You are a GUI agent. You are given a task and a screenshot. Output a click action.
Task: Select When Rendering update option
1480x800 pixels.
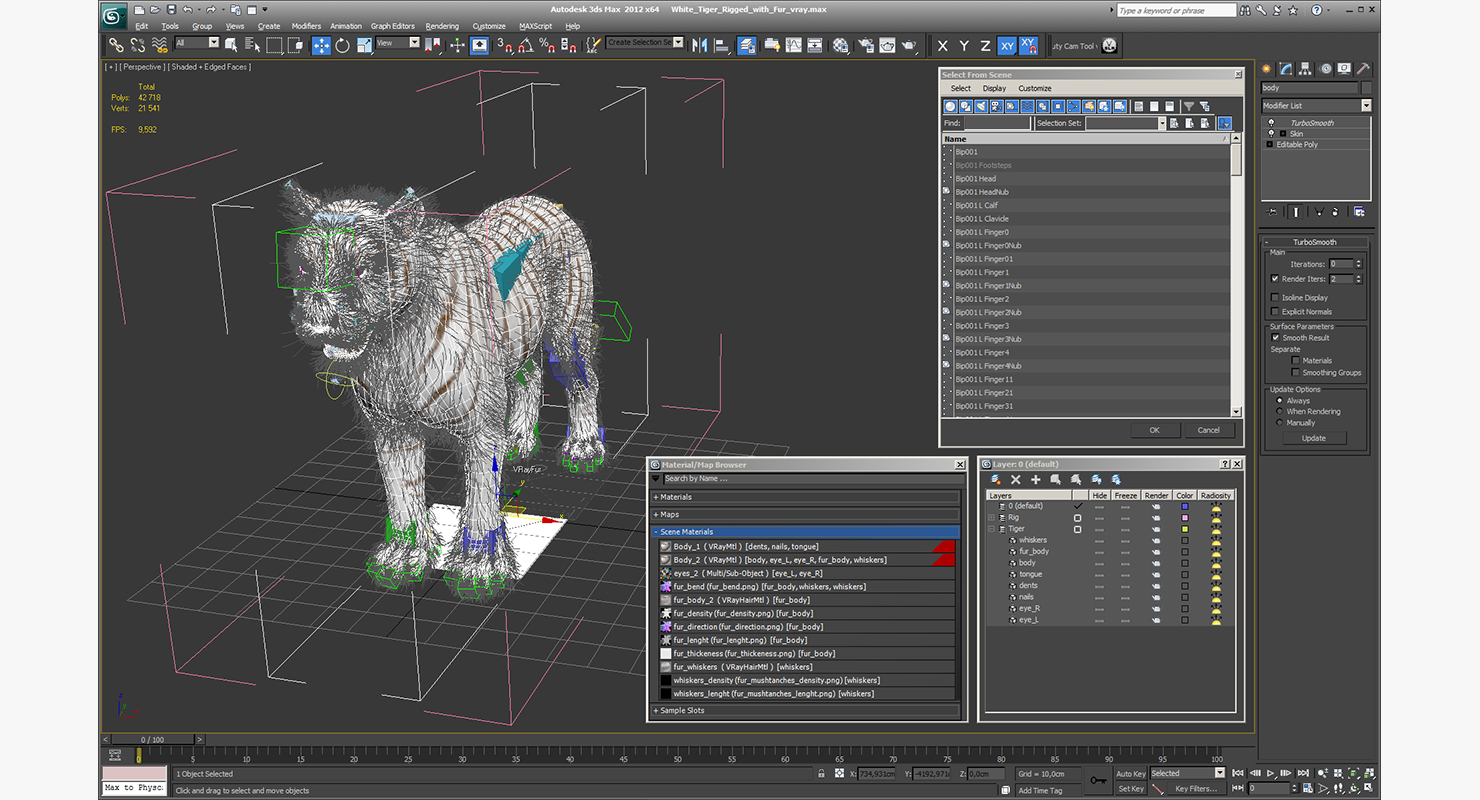[1280, 411]
